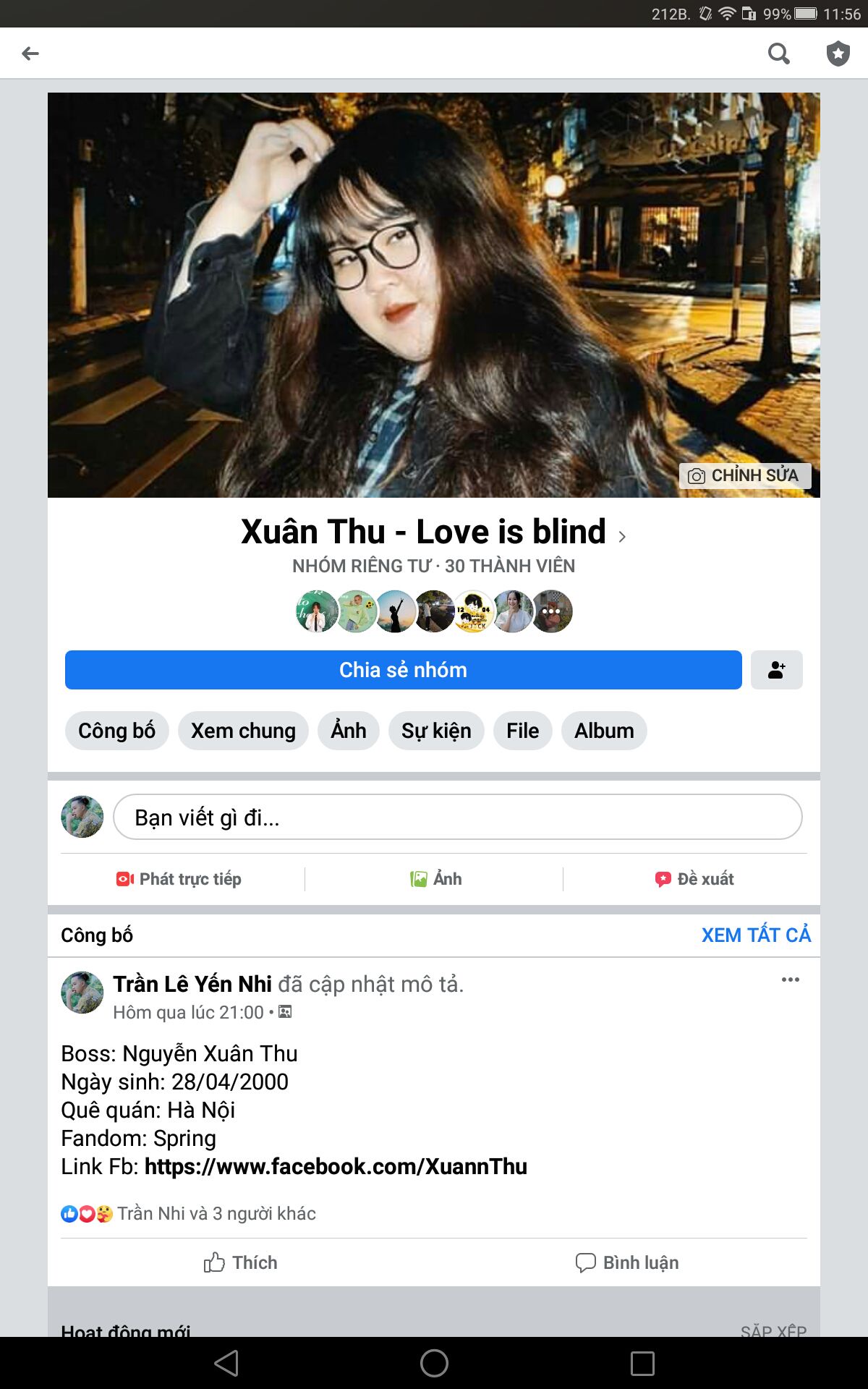Tap the Bạn viết gì đi... field
868x1389 pixels.
pyautogui.click(x=458, y=817)
